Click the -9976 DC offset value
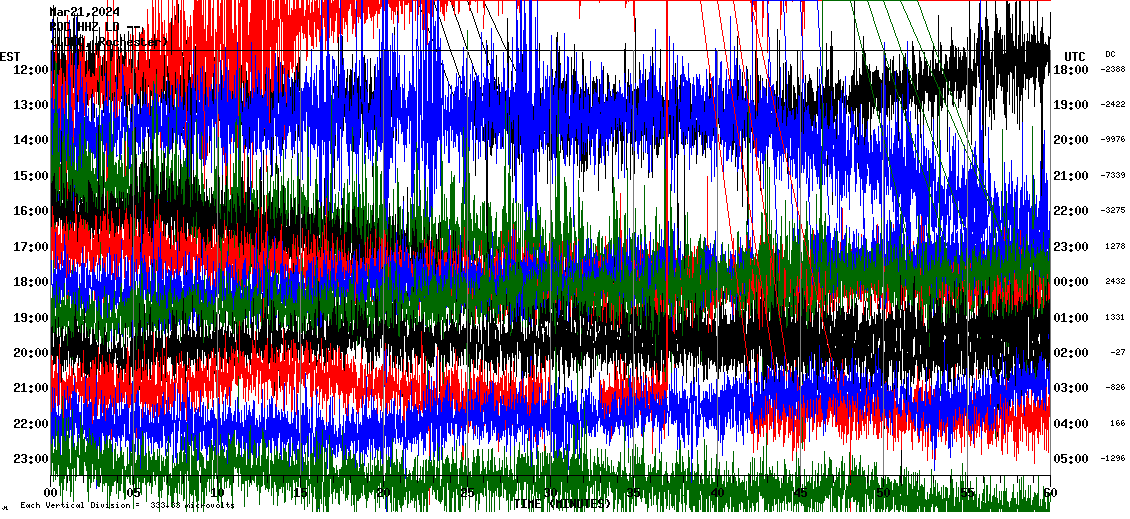Screen dimensions: 1130x519 [x=1113, y=140]
